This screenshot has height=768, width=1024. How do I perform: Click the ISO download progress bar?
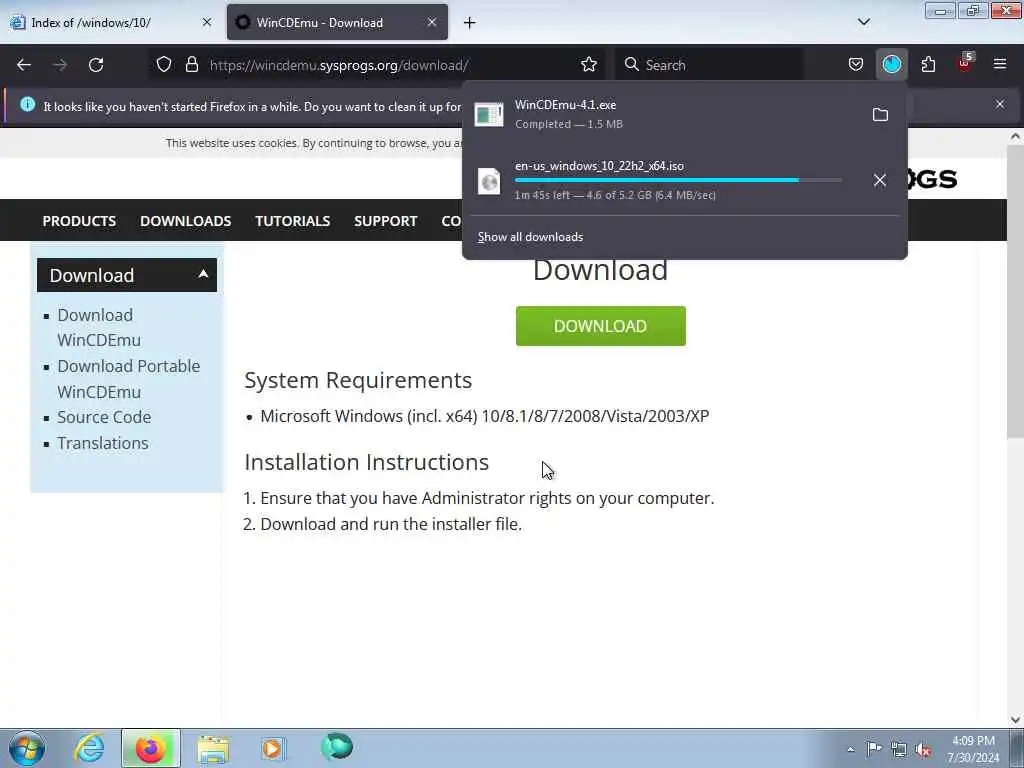click(678, 180)
